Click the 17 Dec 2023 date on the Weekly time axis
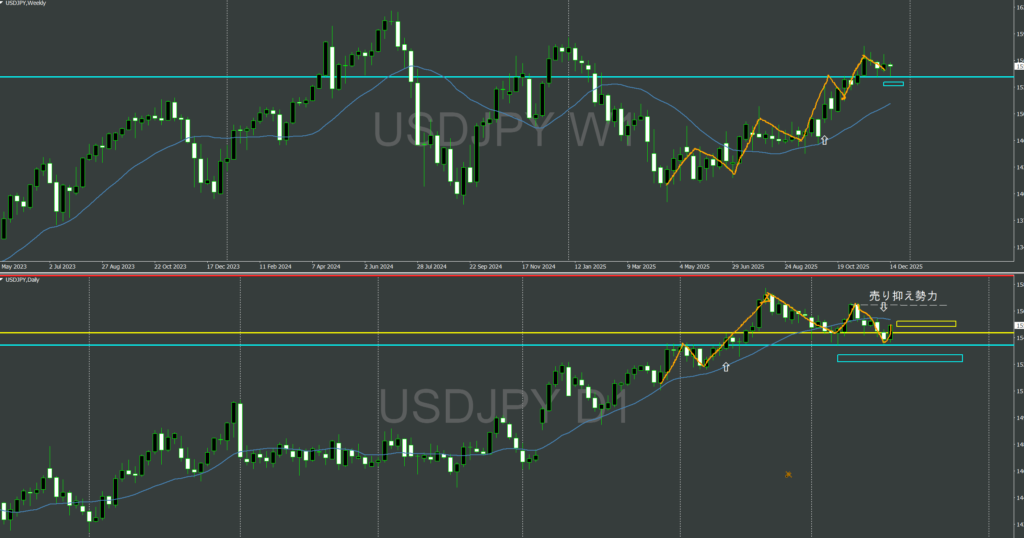Screen dimensions: 1024x538 pyautogui.click(x=224, y=267)
